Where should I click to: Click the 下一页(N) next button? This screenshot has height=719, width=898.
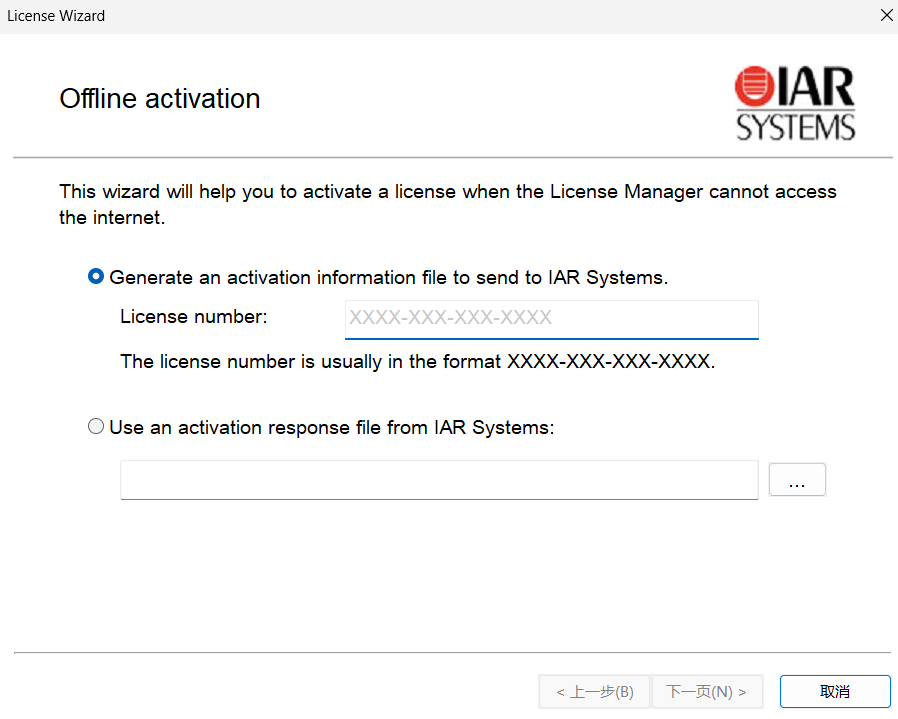pos(707,692)
